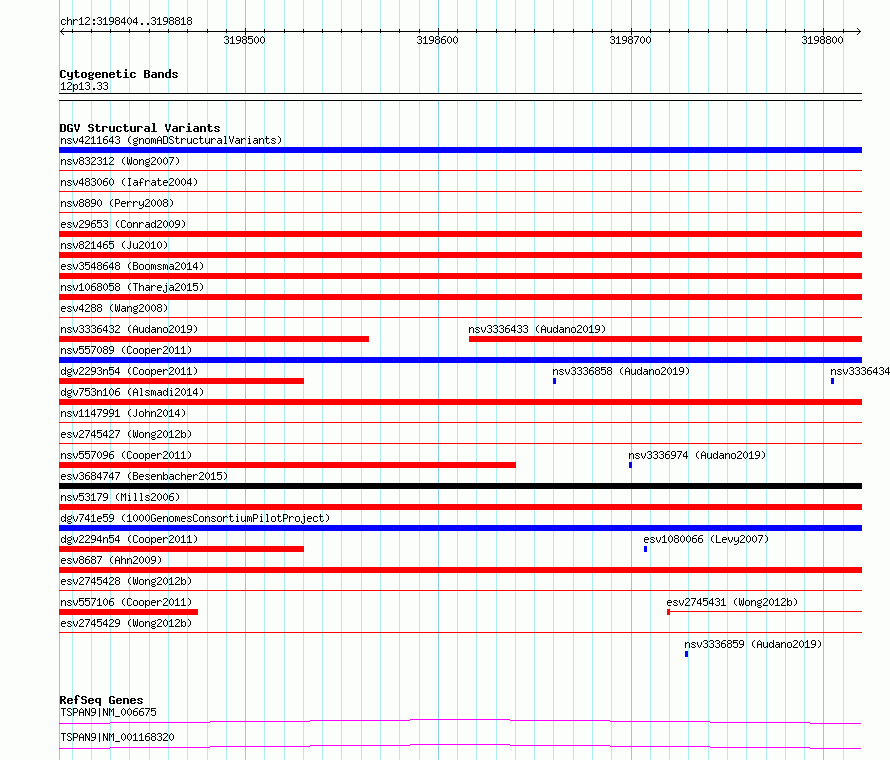Open dgv753n106 (Alsmadi2014) variant
Viewport: 890px width, 760px height.
132,392
